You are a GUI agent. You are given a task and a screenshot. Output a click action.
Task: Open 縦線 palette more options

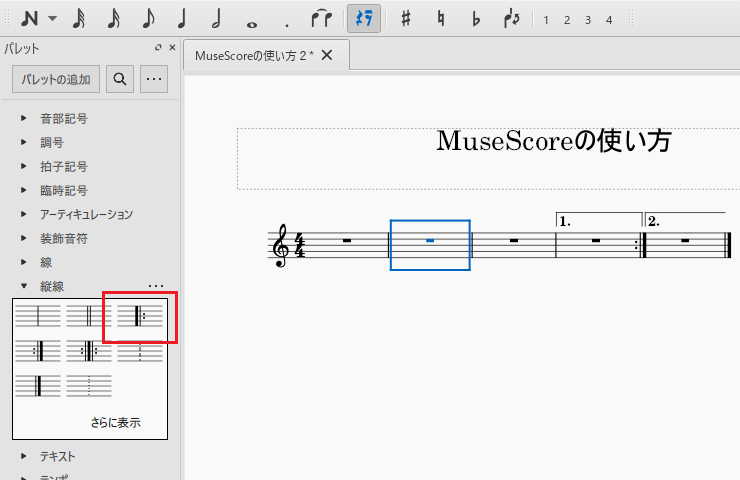(x=156, y=286)
